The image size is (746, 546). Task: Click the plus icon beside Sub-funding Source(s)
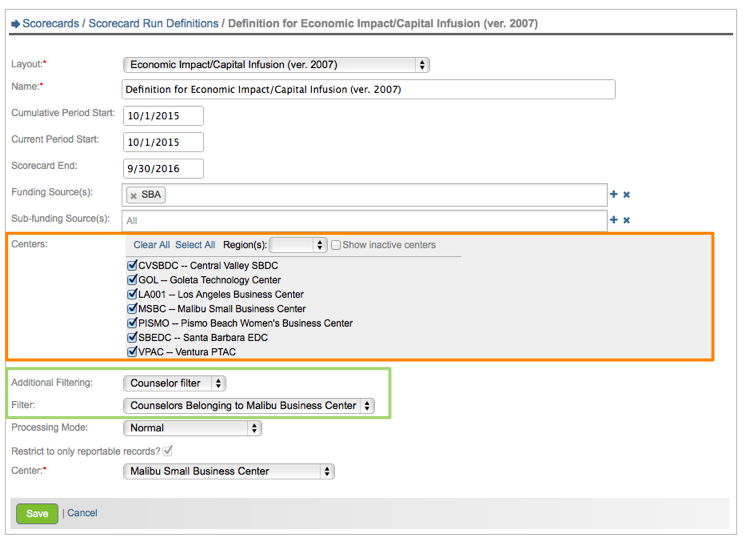614,220
